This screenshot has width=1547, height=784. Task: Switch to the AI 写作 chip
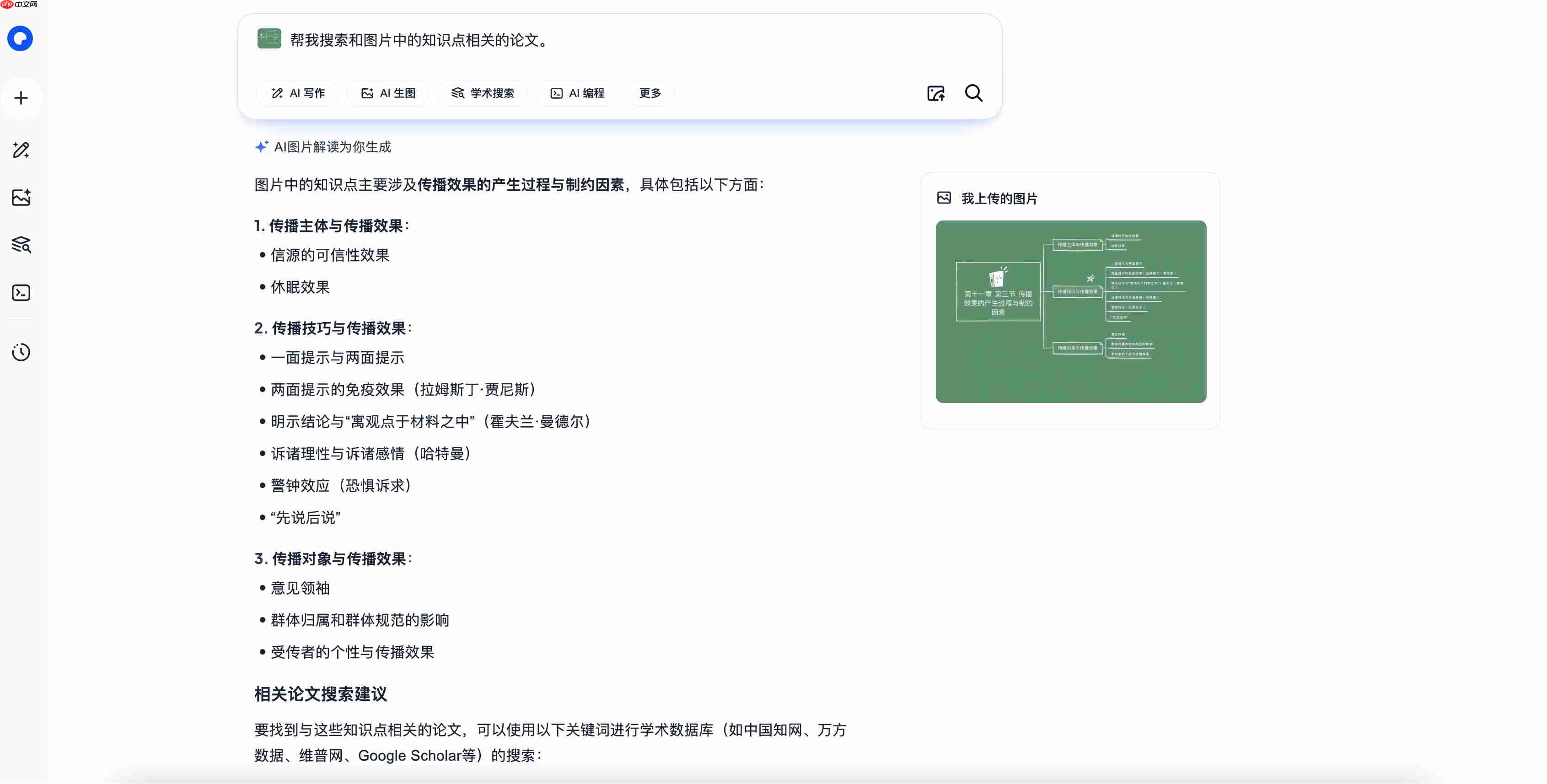coord(297,93)
